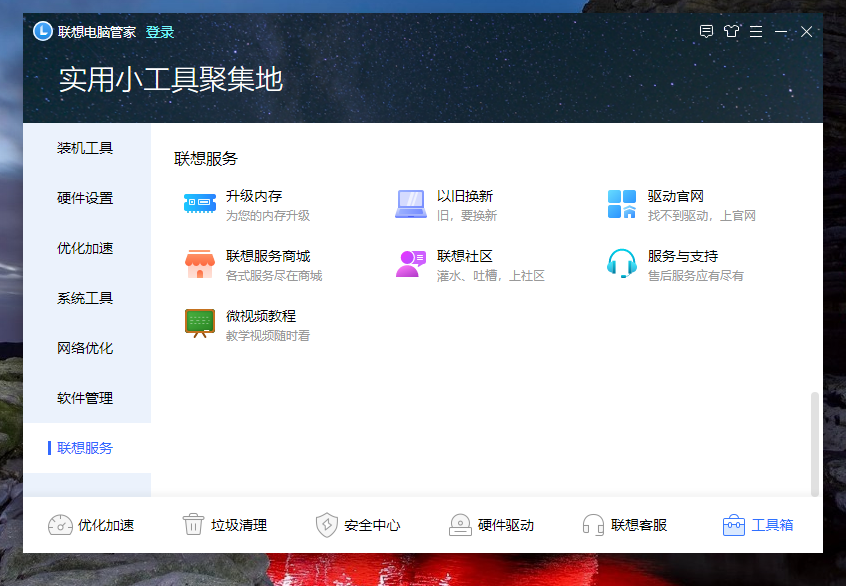Click the 登录 login link
Image resolution: width=846 pixels, height=586 pixels.
[160, 32]
